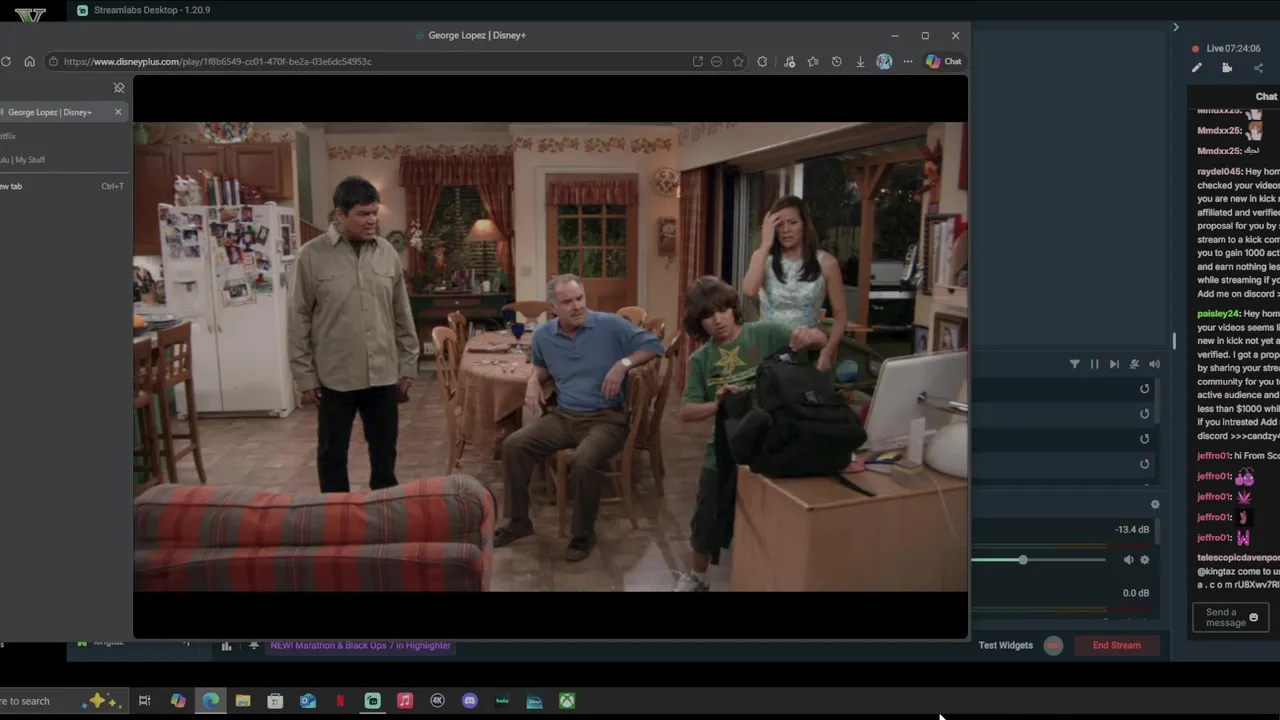Image resolution: width=1280 pixels, height=720 pixels.
Task: Click the raydel045 username in chat
Action: (1219, 172)
